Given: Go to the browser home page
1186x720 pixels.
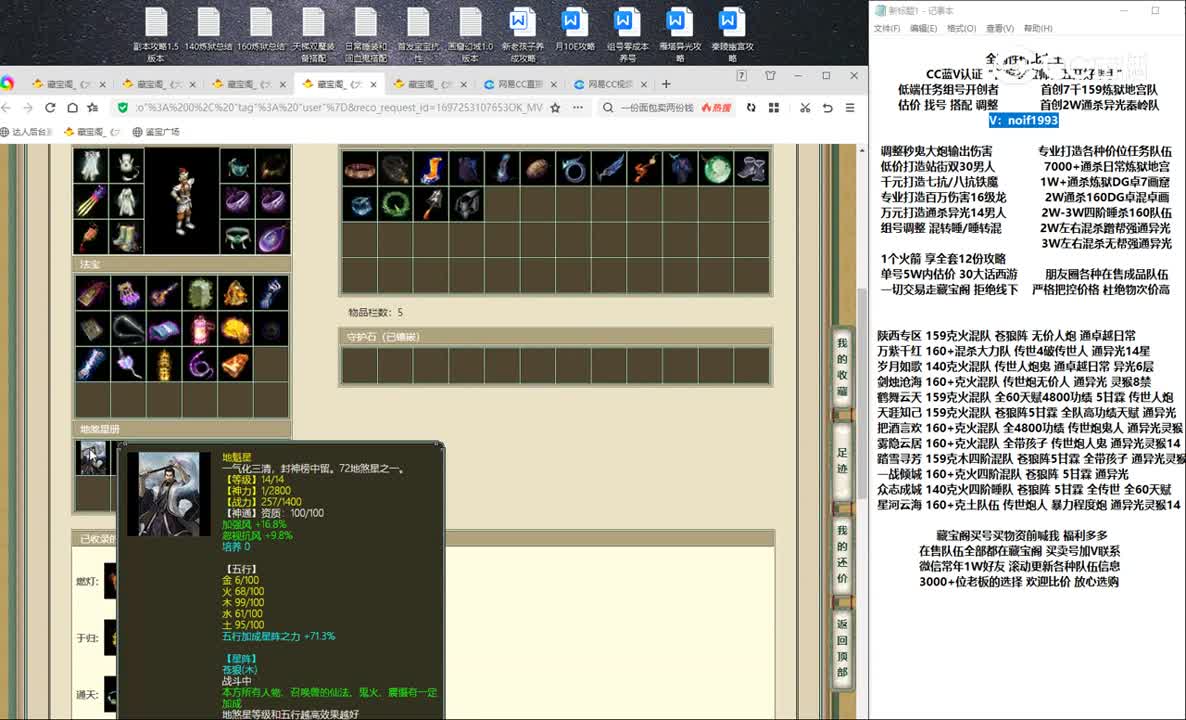Looking at the screenshot, I should [x=72, y=107].
